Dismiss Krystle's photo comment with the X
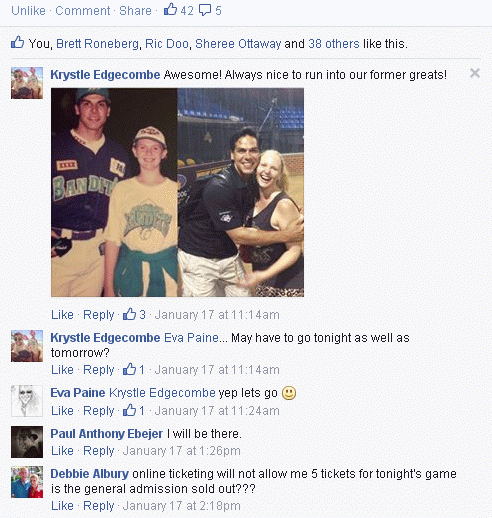The width and height of the screenshot is (492, 518). click(475, 73)
